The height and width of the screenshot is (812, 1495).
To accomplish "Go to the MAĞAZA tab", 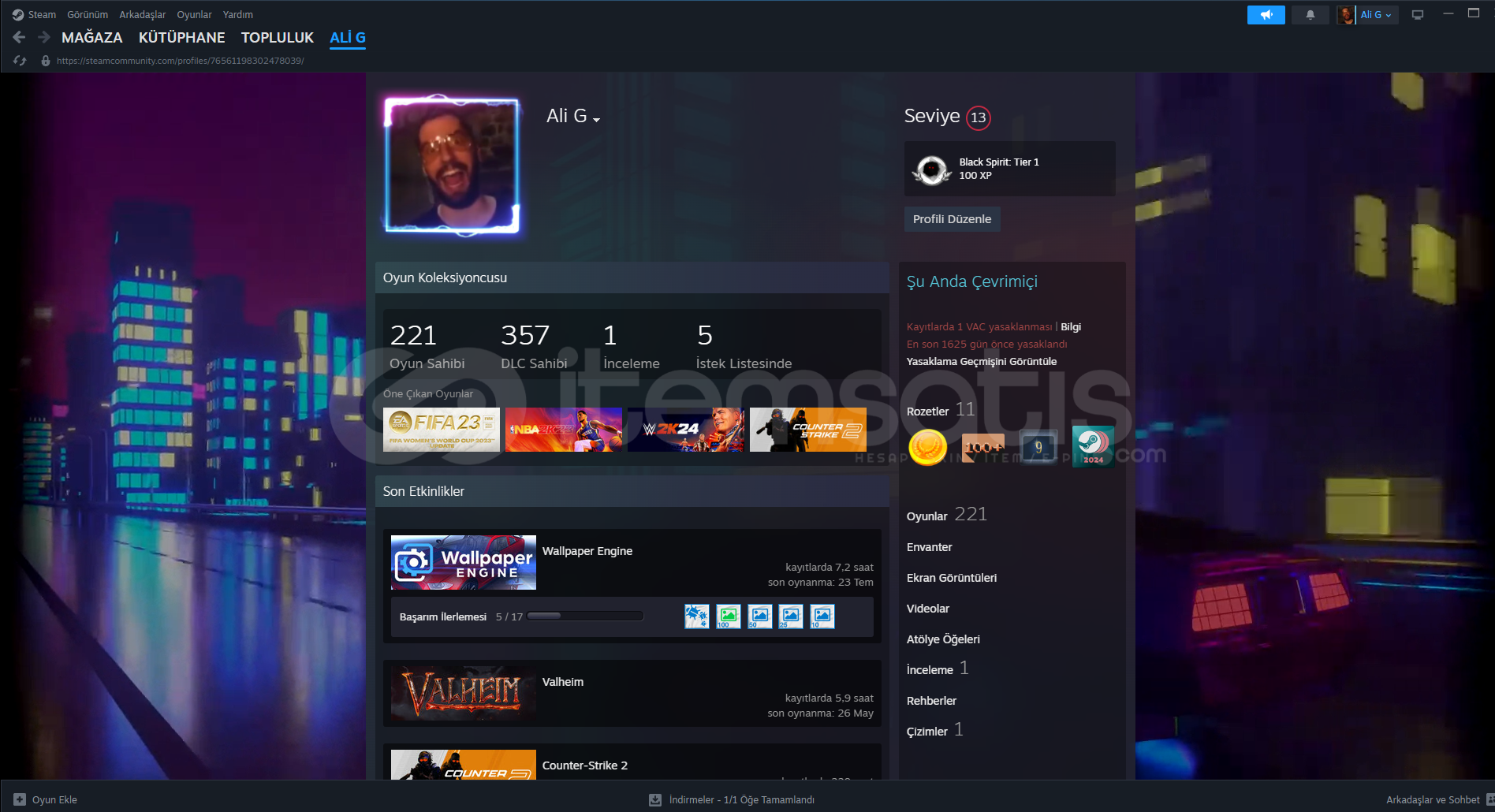I will (x=92, y=38).
